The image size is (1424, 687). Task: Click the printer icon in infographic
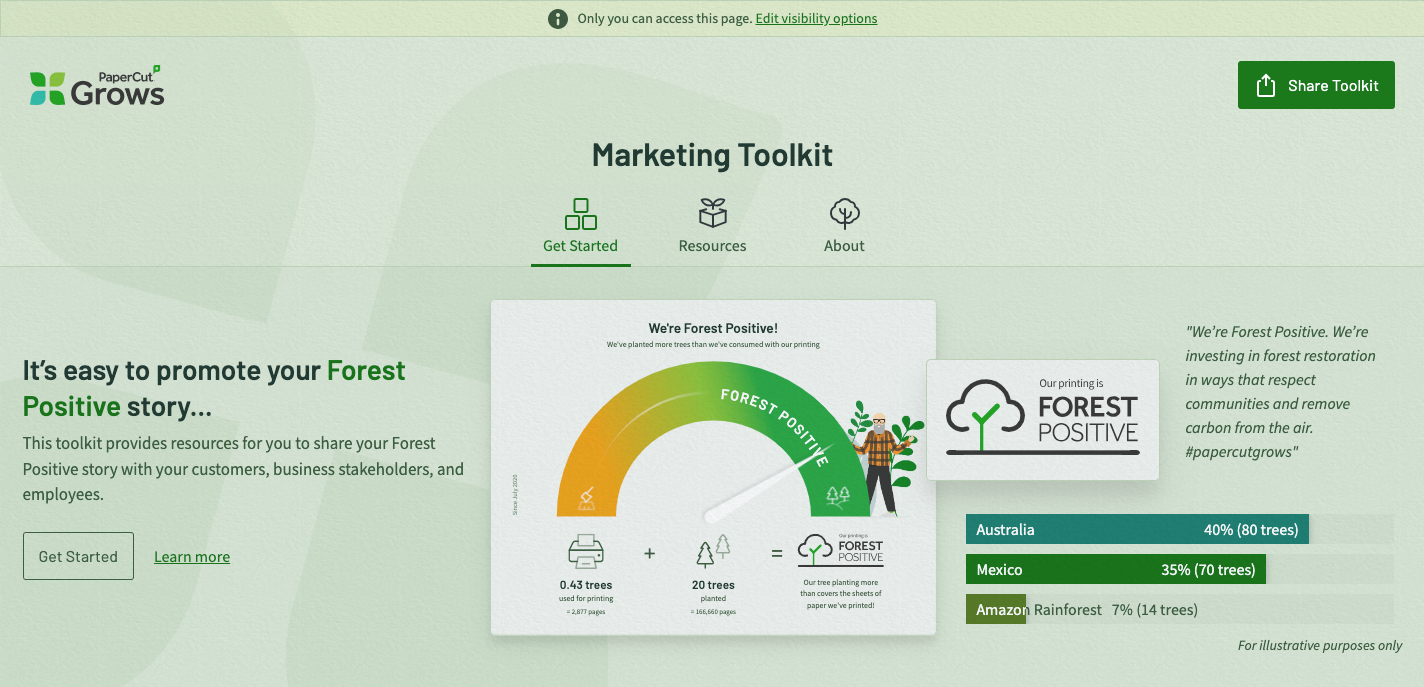pyautogui.click(x=585, y=551)
